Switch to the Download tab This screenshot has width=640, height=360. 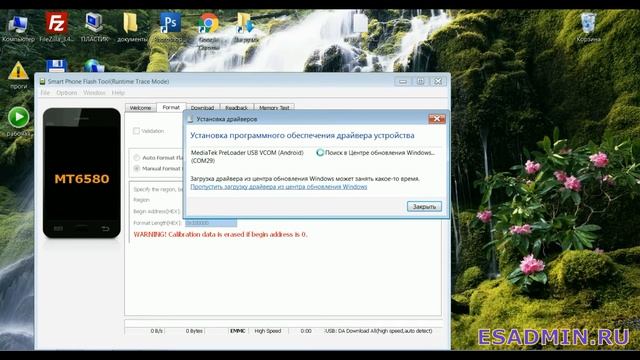click(x=202, y=108)
